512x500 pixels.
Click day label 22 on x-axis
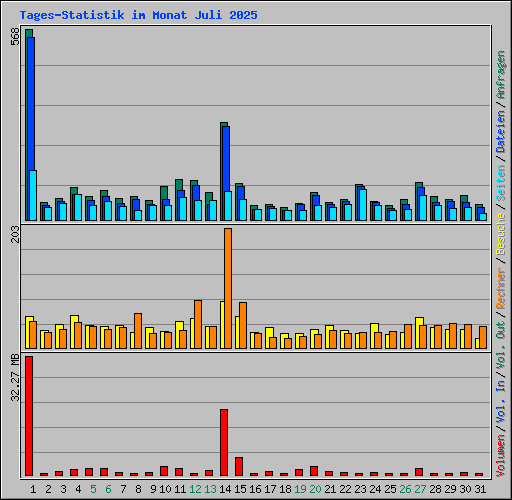coord(345,489)
